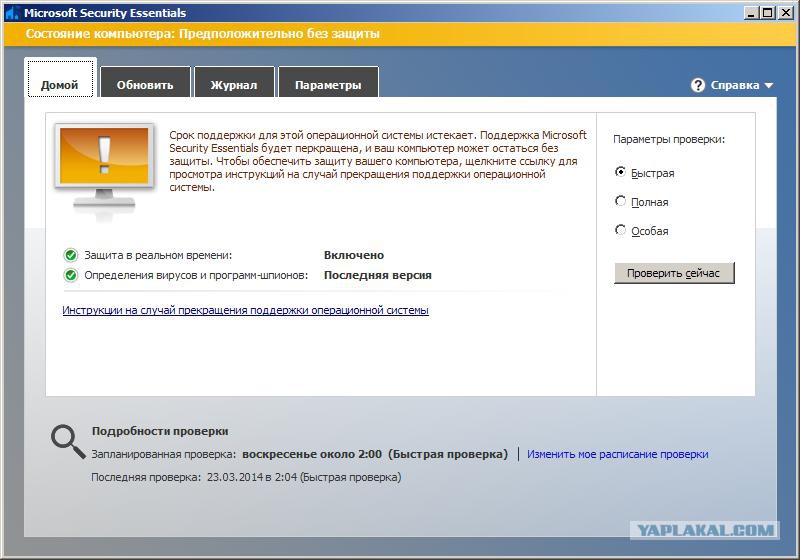Viewport: 800px width, 560px height.
Task: Minimize the Security Essentials window
Action: tap(751, 13)
